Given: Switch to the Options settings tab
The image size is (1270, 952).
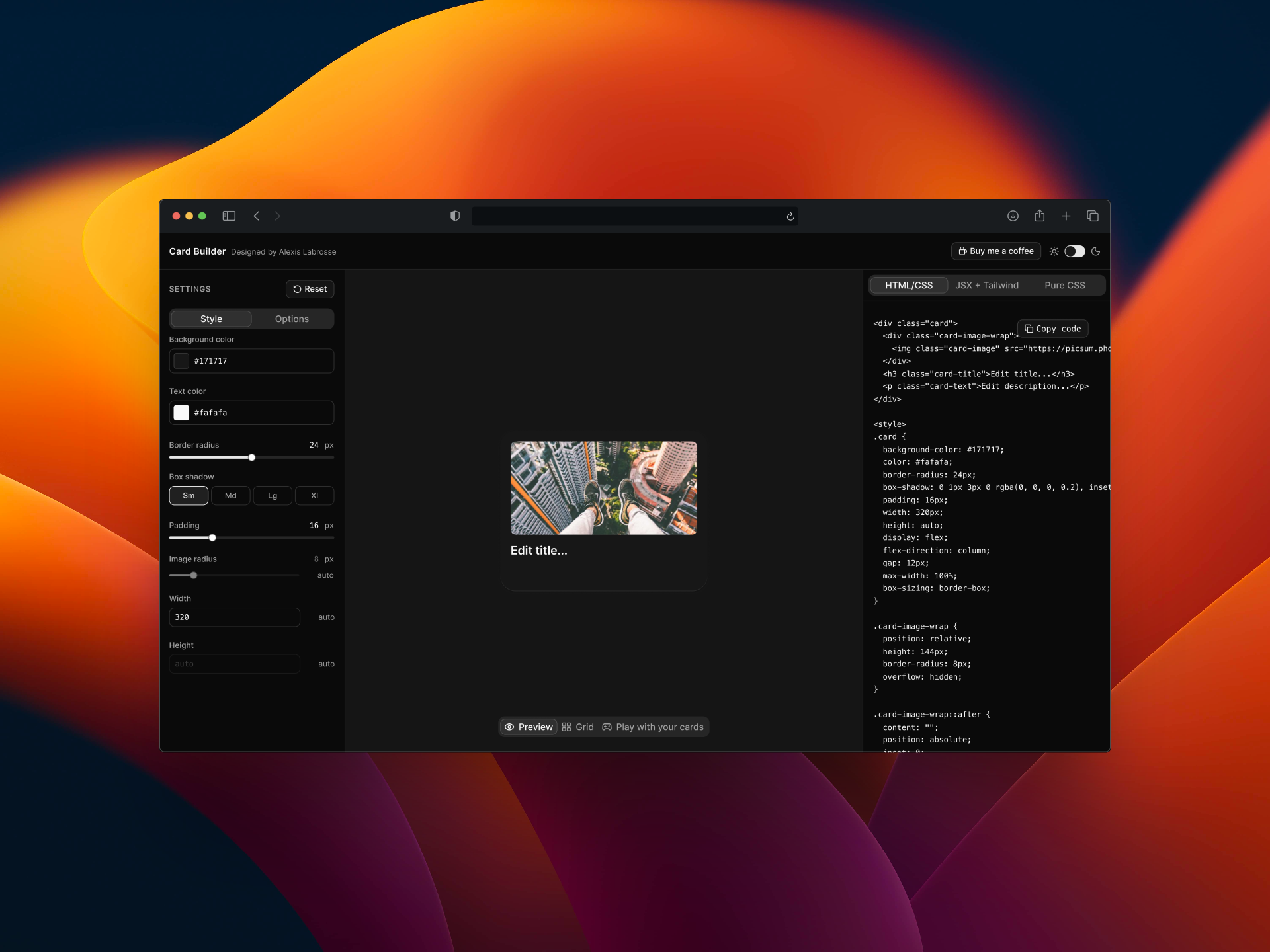Looking at the screenshot, I should coord(292,319).
